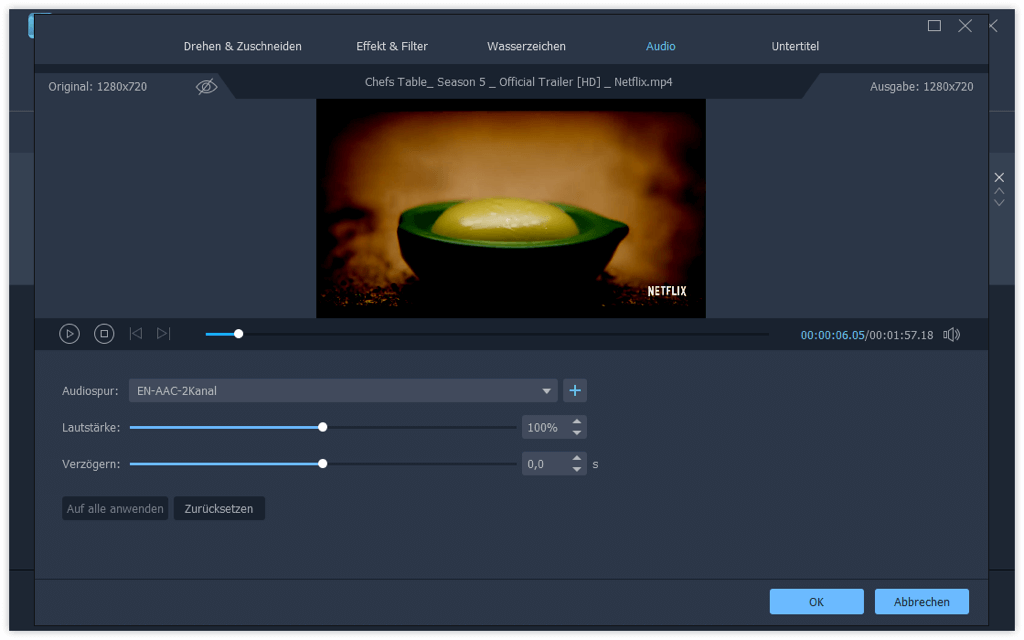Screen dimensions: 1024x640
Task: Play the video preview
Action: [x=69, y=334]
